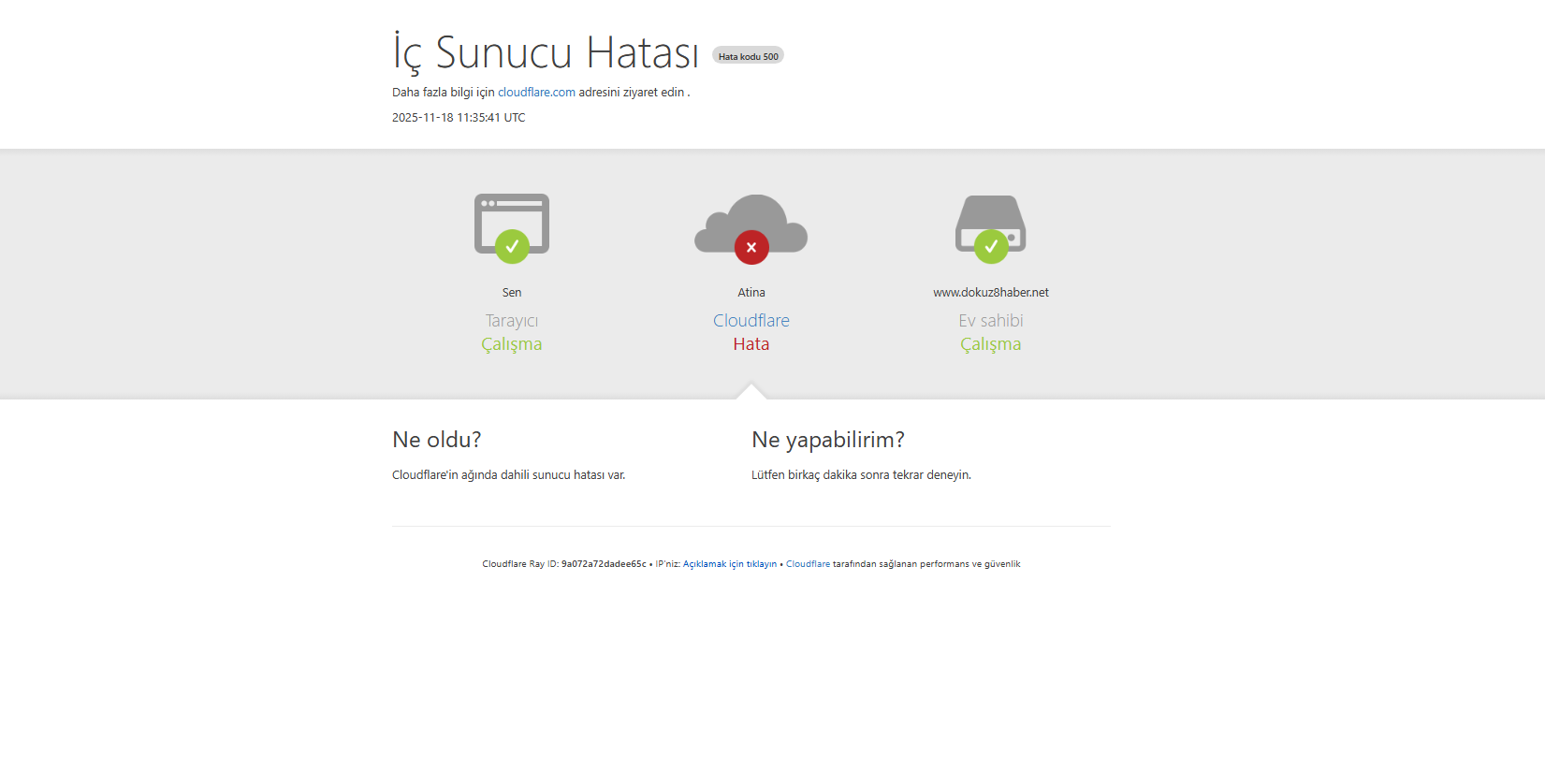Click the Ne yapabilirim? heading

click(x=827, y=440)
